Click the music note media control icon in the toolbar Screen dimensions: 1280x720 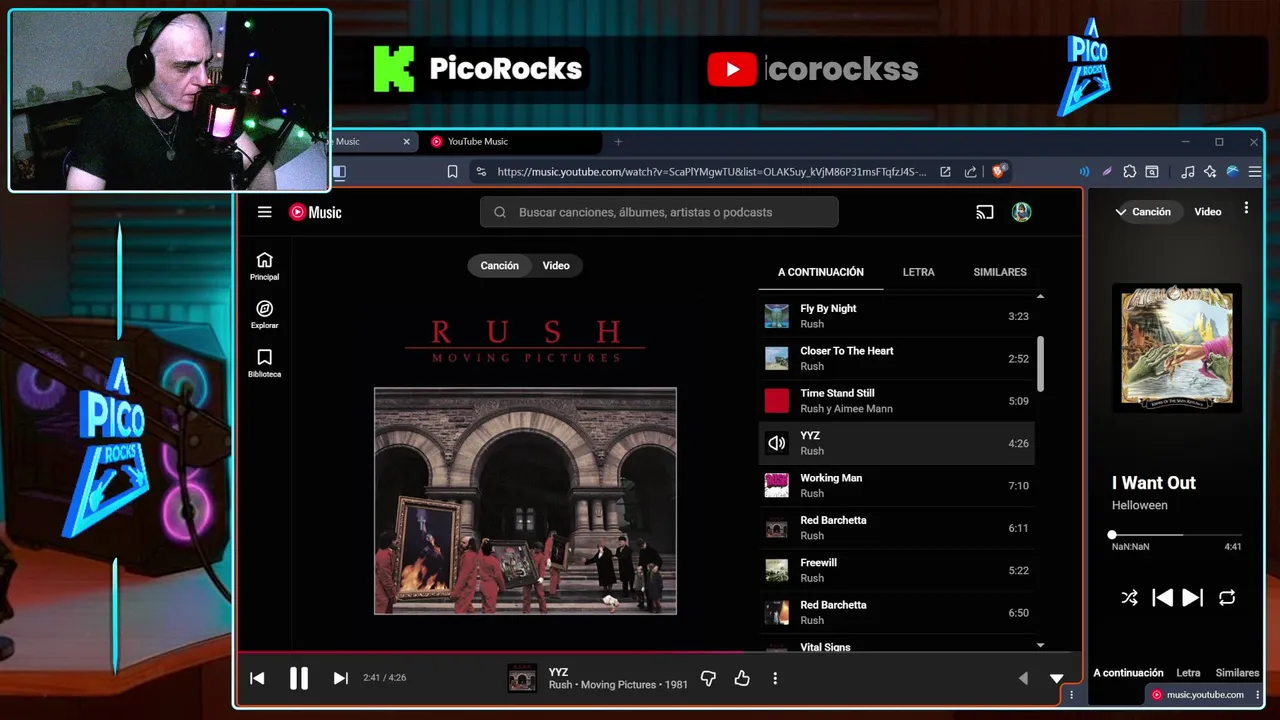click(x=1187, y=172)
